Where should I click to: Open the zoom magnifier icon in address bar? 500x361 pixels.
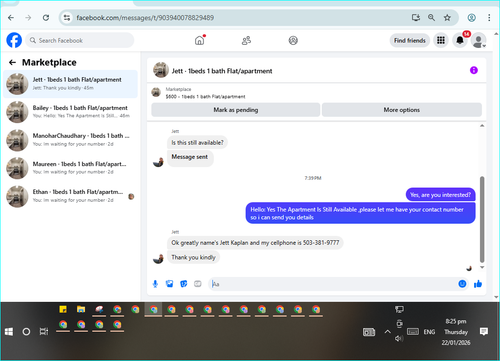pos(431,18)
